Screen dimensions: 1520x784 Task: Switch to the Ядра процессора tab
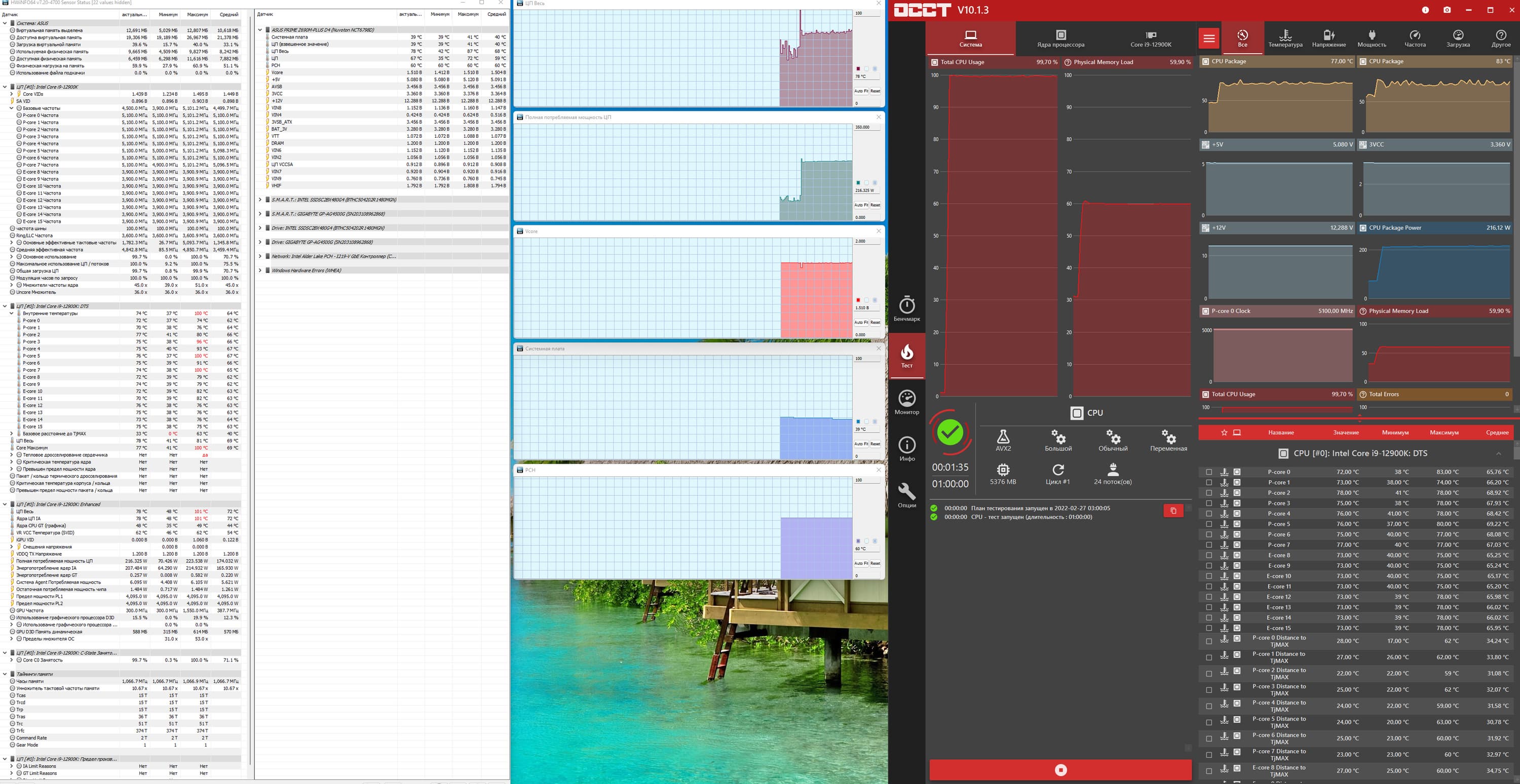[1060, 39]
